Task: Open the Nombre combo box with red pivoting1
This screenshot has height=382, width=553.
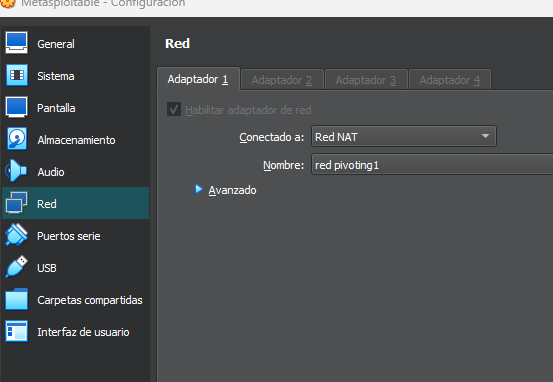Action: click(x=432, y=164)
